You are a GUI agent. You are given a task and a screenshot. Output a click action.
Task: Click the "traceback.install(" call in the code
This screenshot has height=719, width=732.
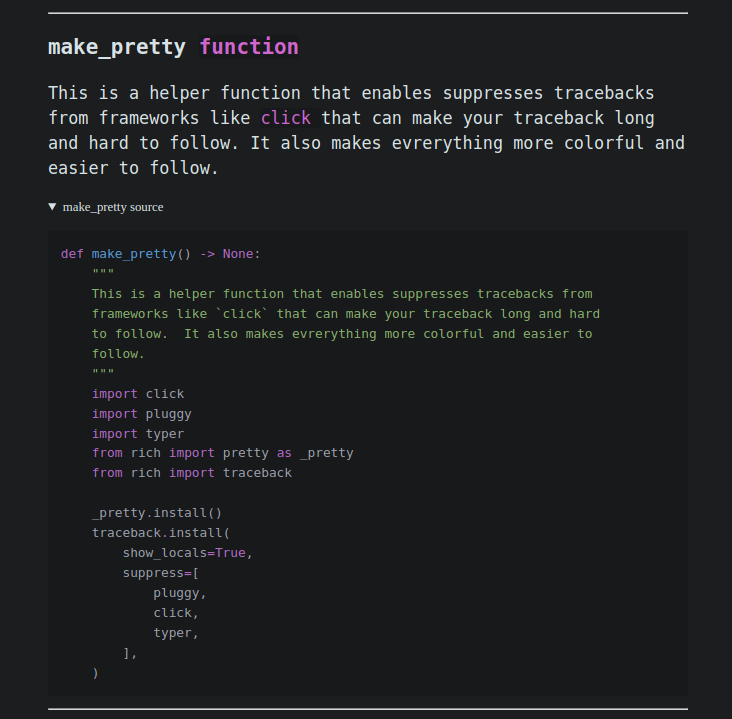click(161, 533)
